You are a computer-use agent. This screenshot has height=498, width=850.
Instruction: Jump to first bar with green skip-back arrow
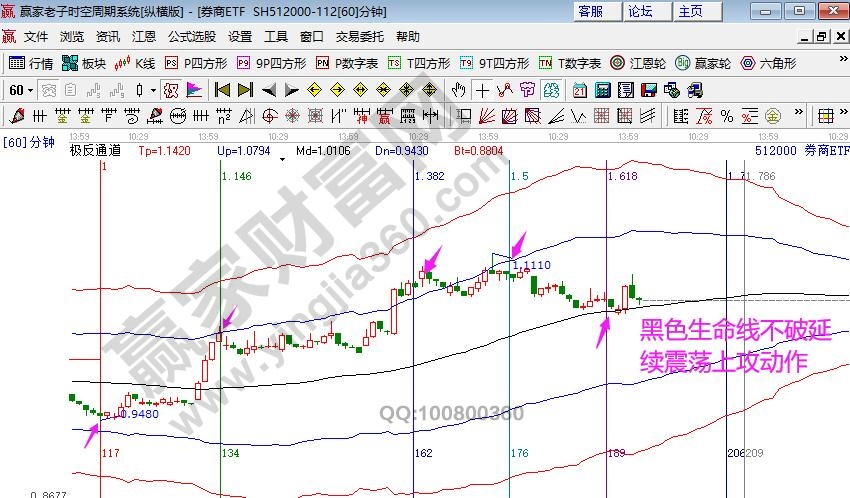(222, 90)
